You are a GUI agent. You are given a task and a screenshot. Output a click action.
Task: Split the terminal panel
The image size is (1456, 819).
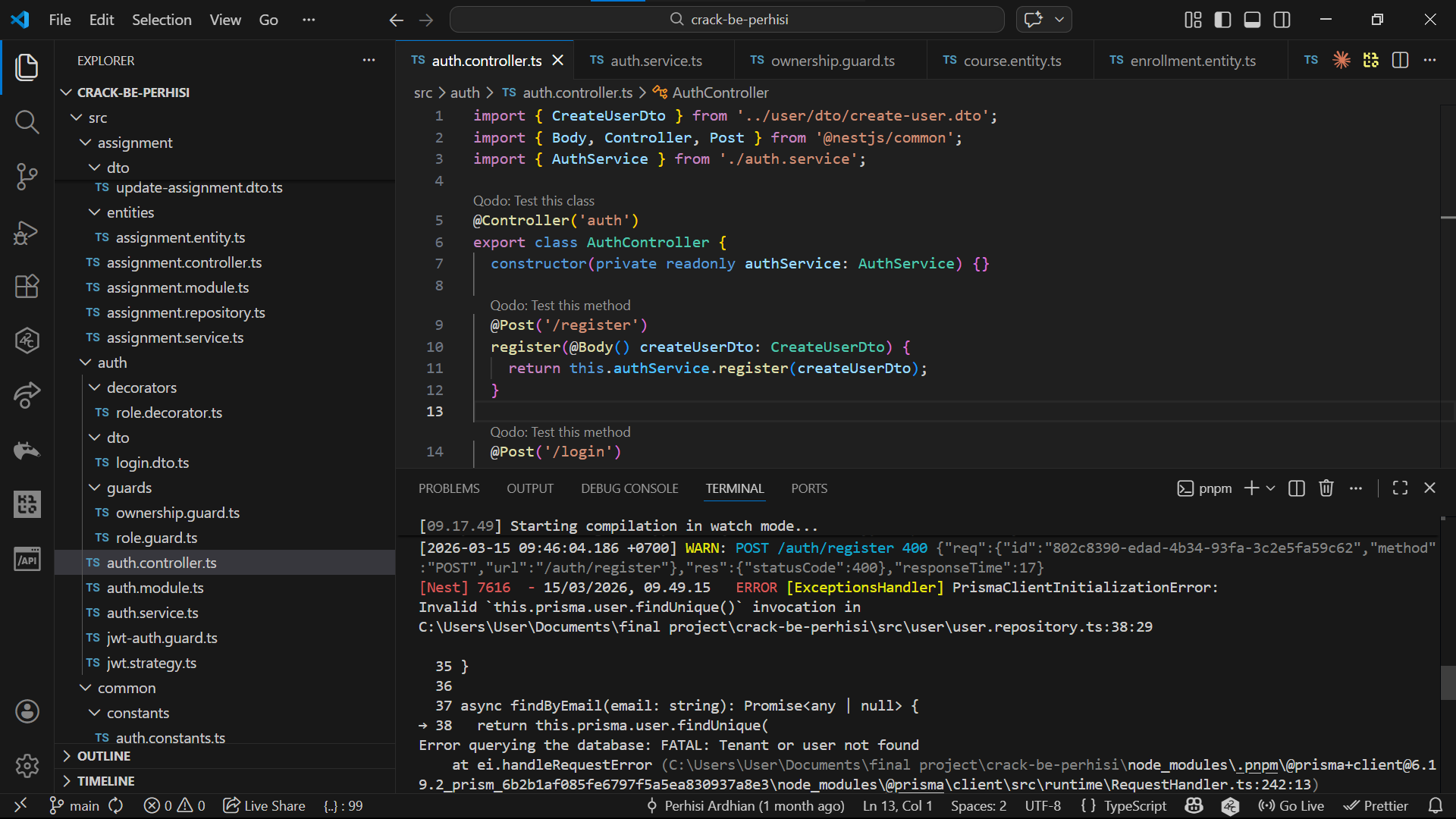tap(1296, 488)
